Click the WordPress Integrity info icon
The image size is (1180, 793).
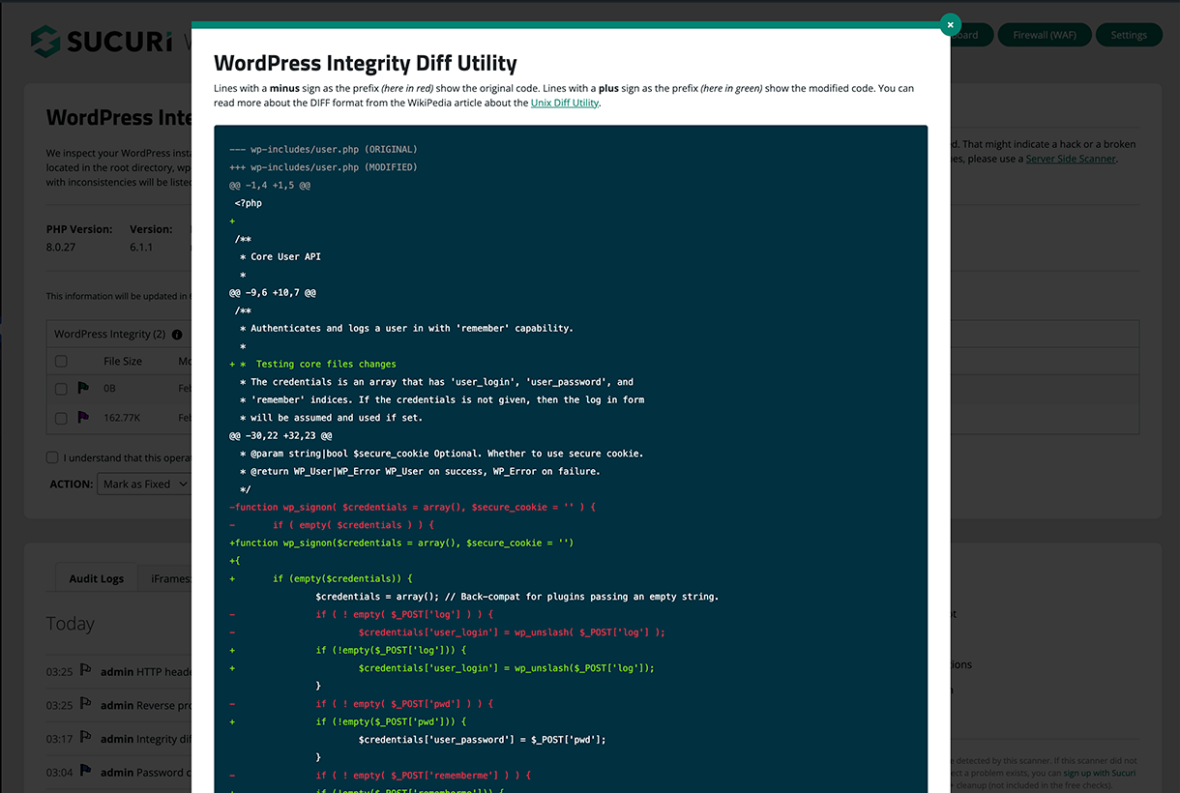(177, 335)
